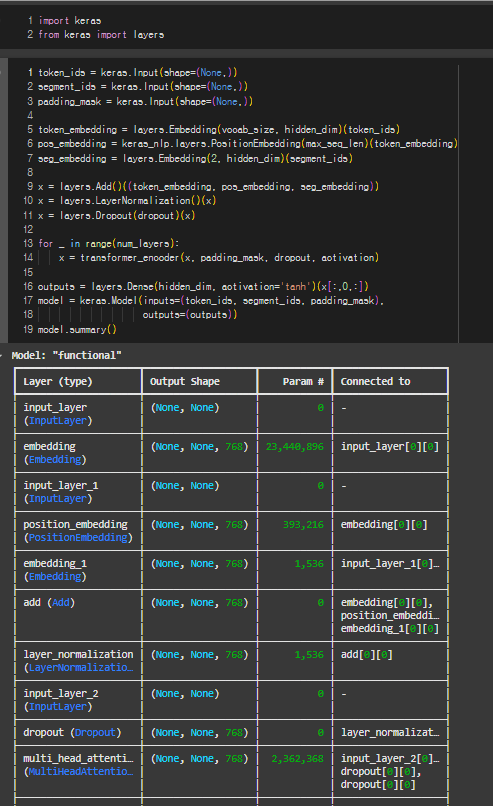The height and width of the screenshot is (806, 493).
Task: Select the input_layer (InputLayer) cell
Action: [x=79, y=414]
